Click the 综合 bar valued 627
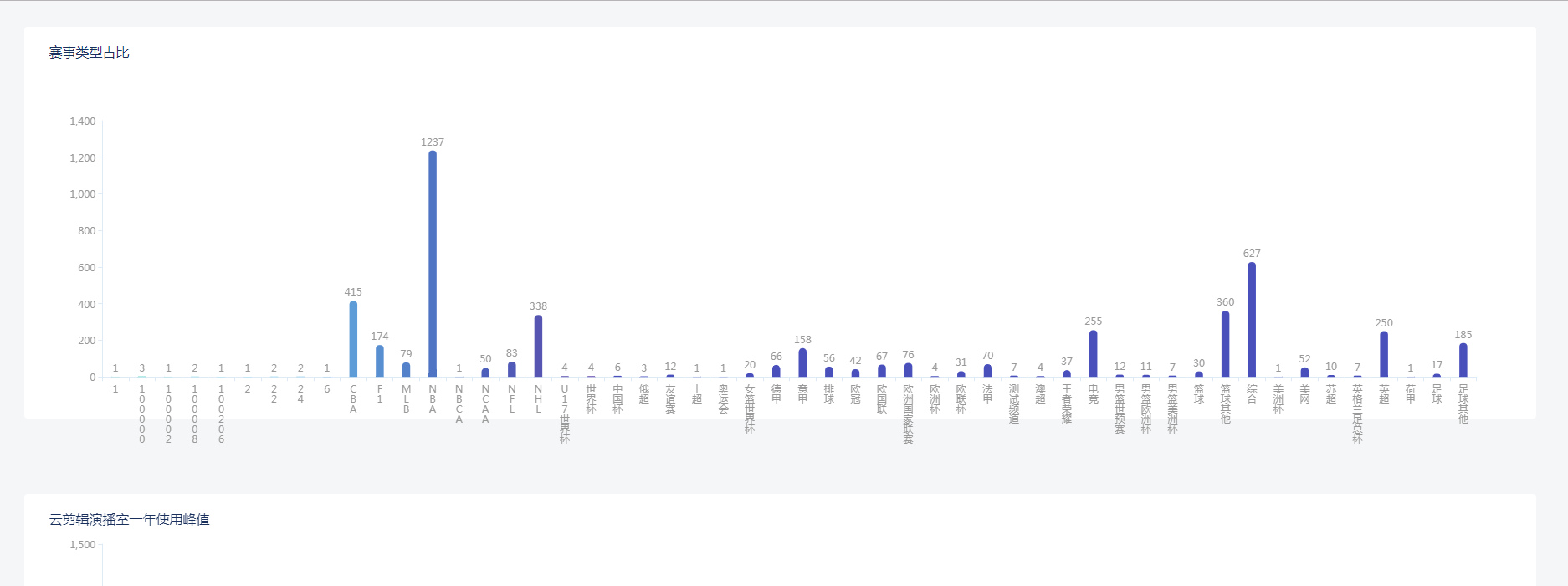 click(1252, 320)
